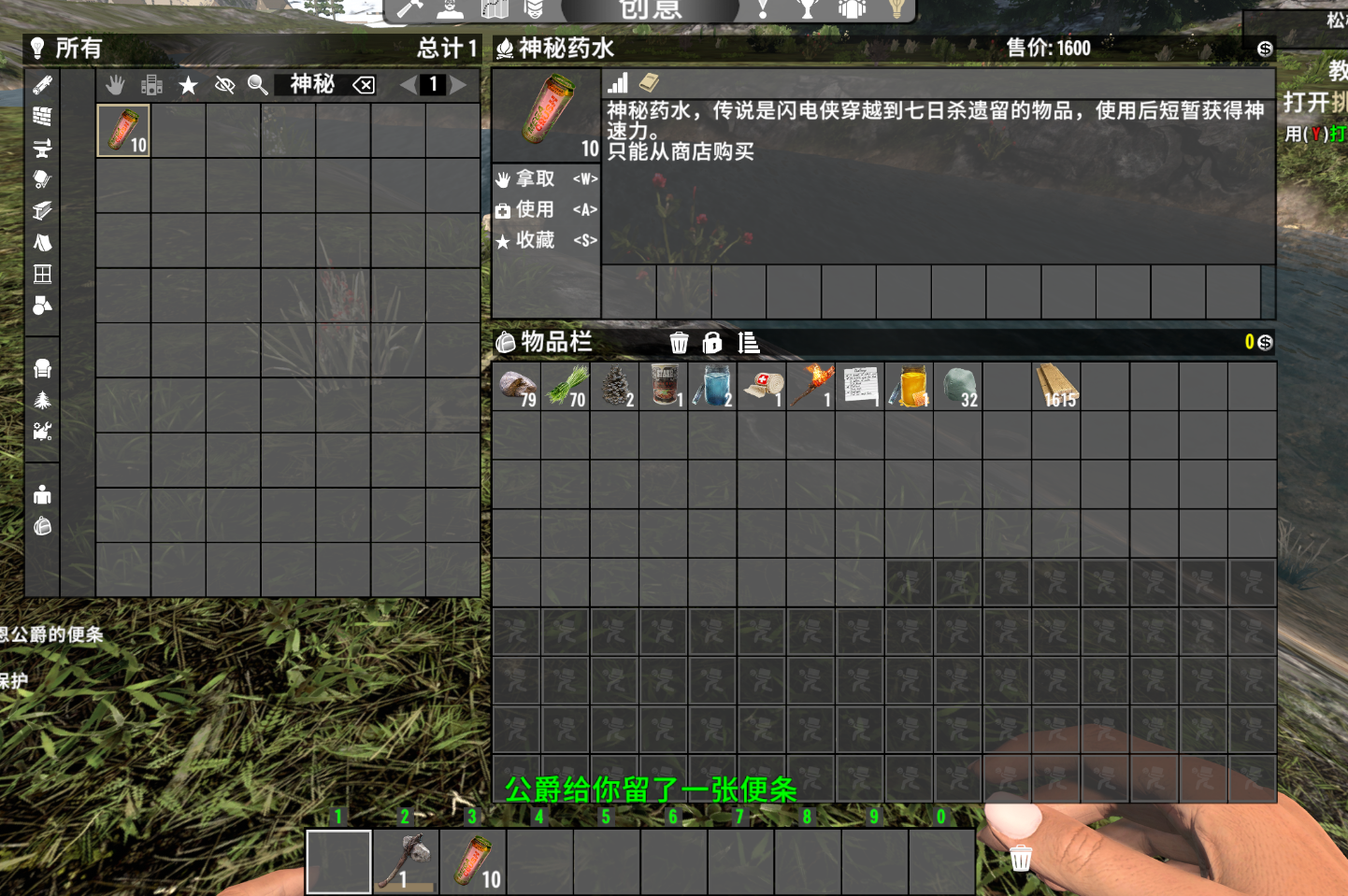Go to previous page with left arrow
Screen dimensions: 1348x896
coord(409,85)
